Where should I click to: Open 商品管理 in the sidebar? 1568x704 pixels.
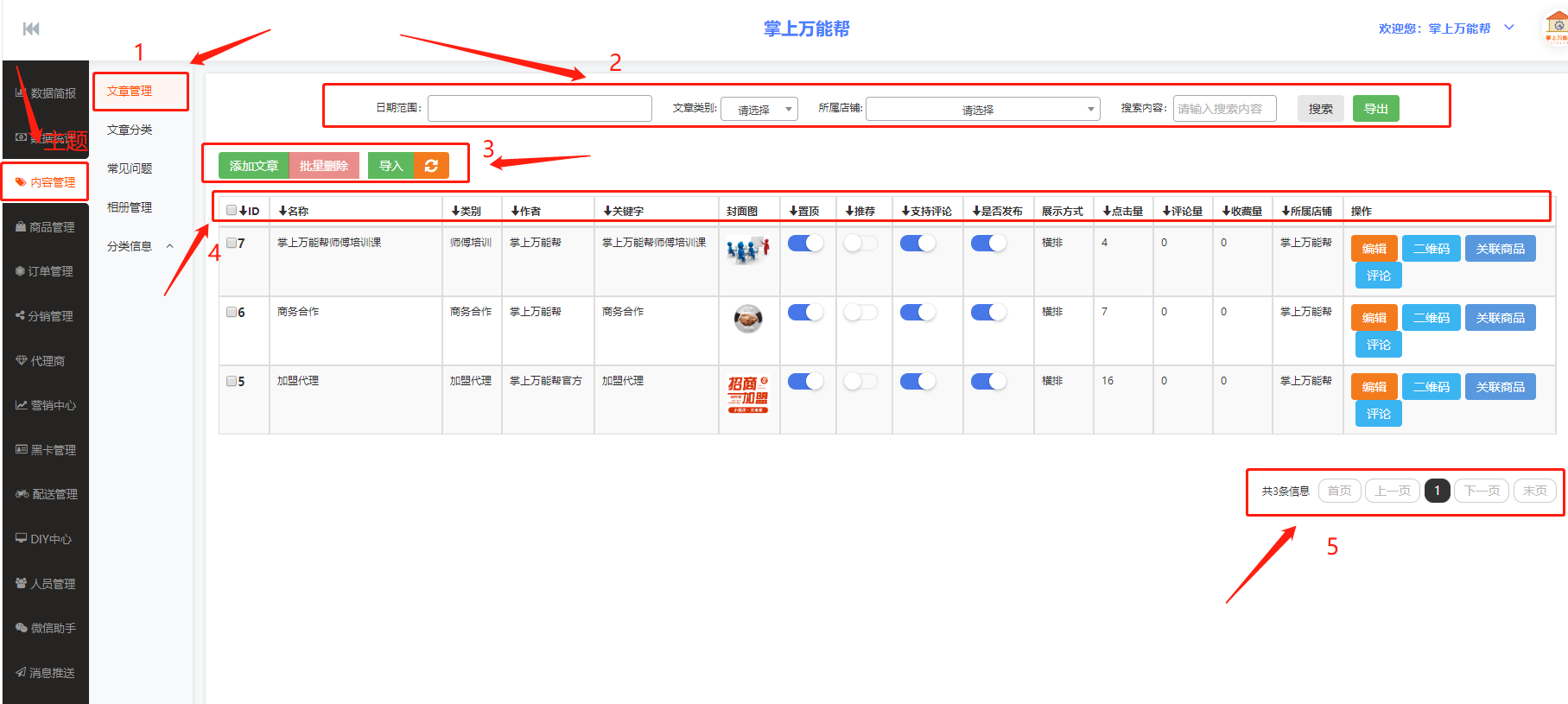[x=46, y=227]
